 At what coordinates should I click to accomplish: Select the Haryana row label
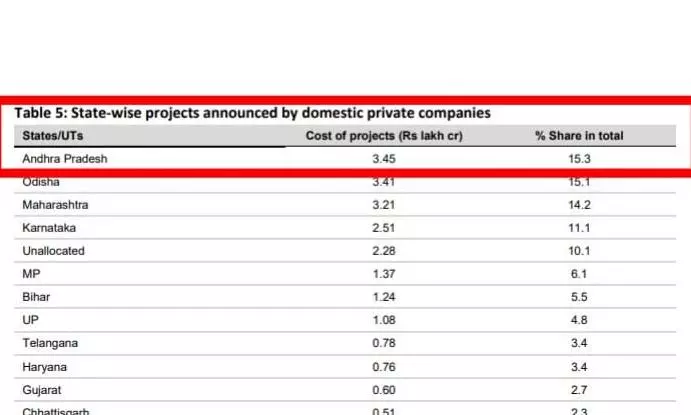(x=45, y=366)
